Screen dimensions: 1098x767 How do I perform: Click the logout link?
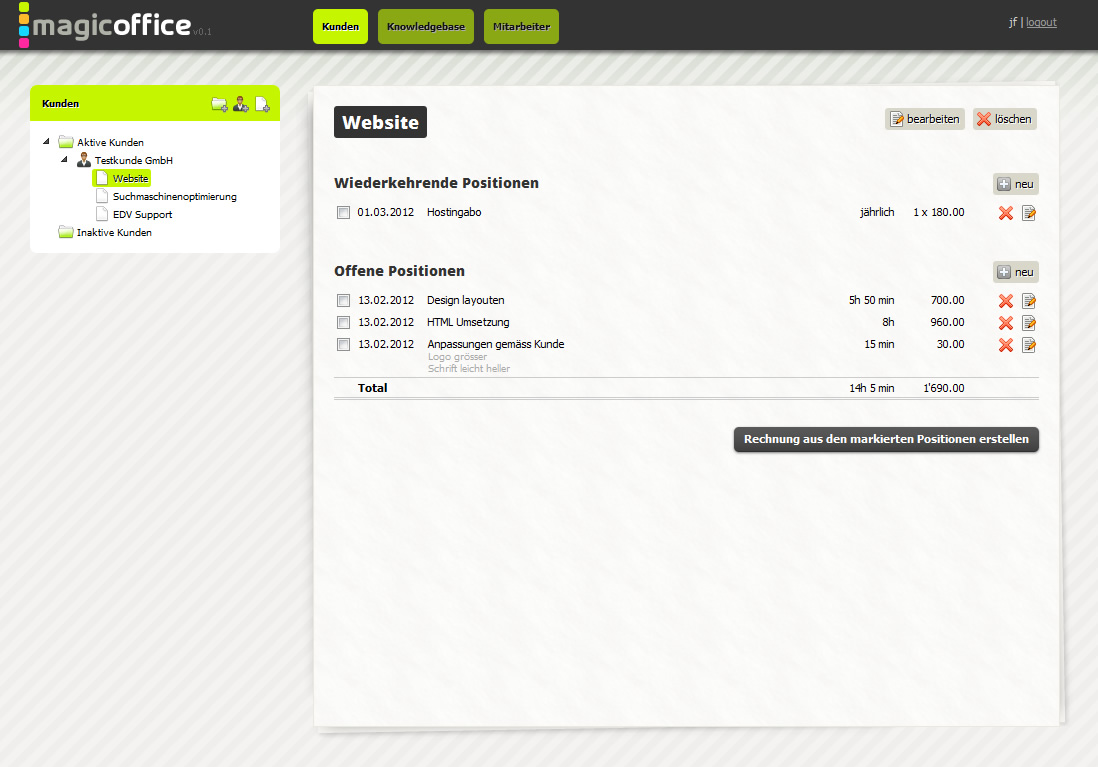click(1041, 22)
